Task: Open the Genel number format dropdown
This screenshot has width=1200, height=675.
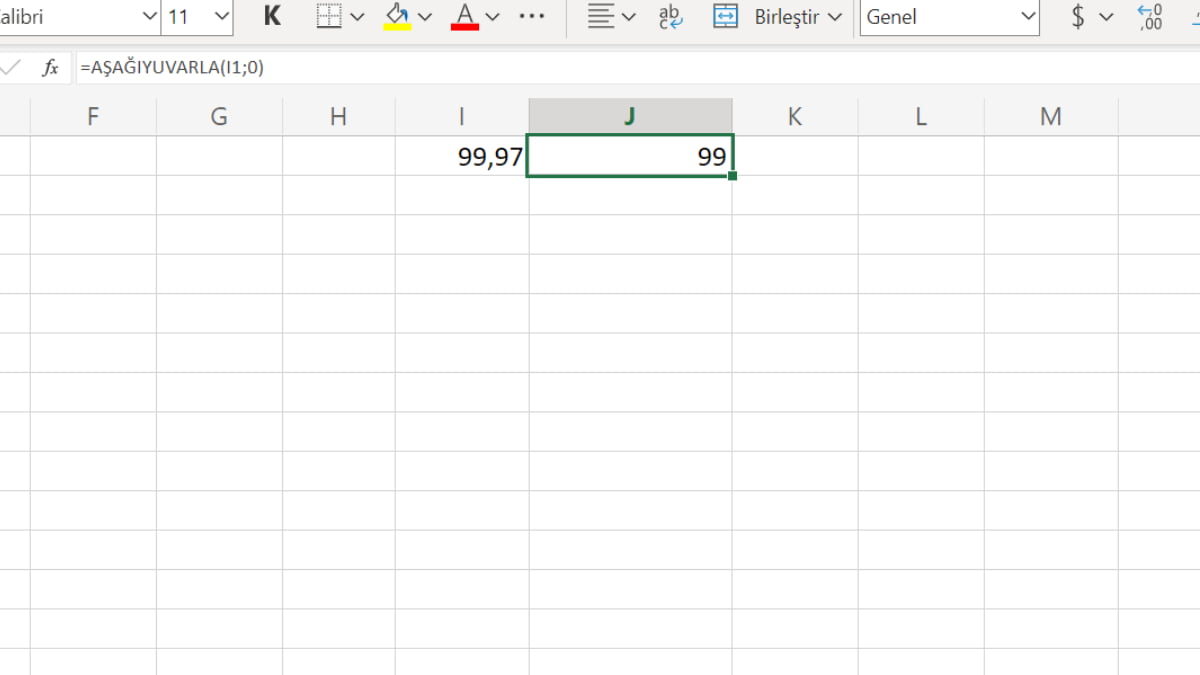Action: 1028,17
